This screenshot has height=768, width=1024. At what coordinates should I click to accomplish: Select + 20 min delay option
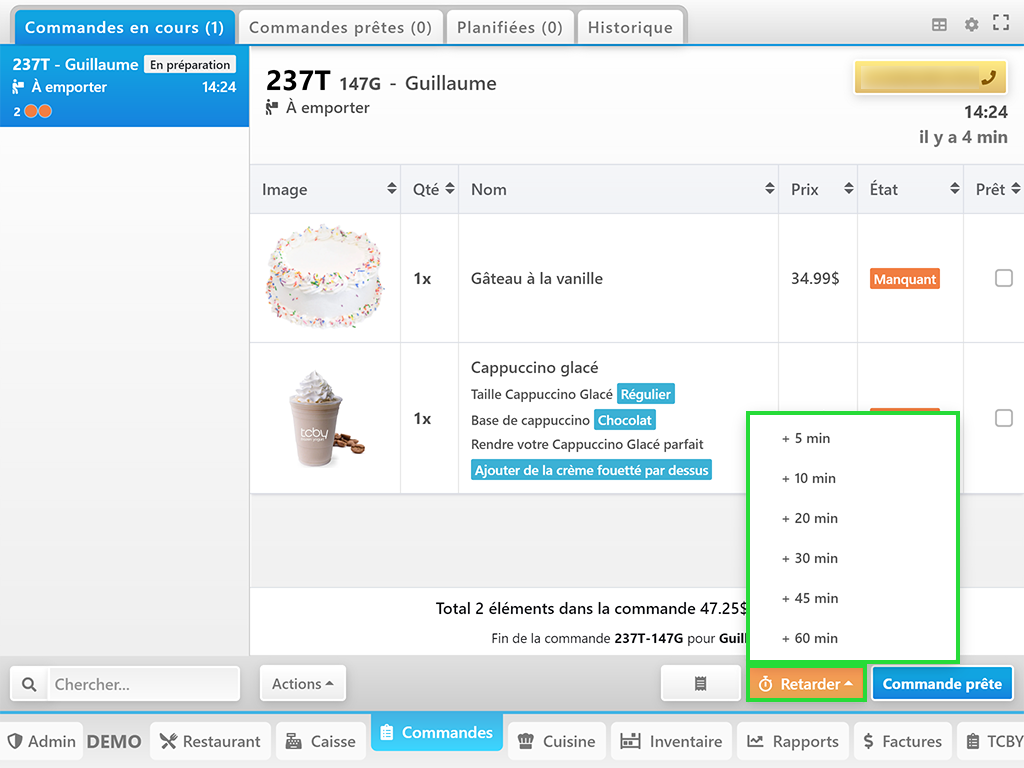(x=810, y=518)
